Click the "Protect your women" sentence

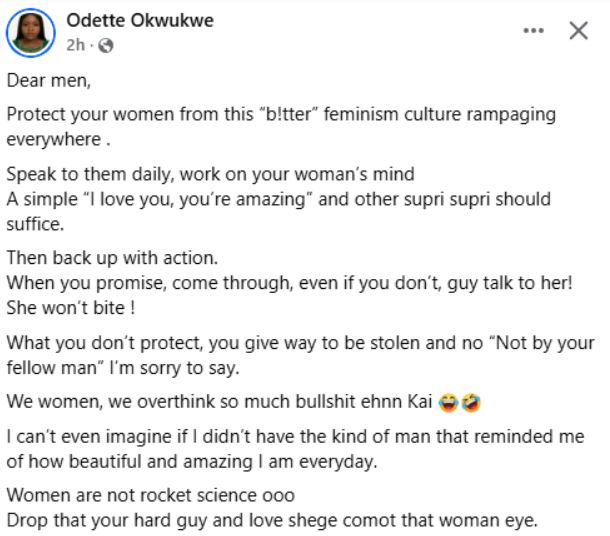[280, 114]
